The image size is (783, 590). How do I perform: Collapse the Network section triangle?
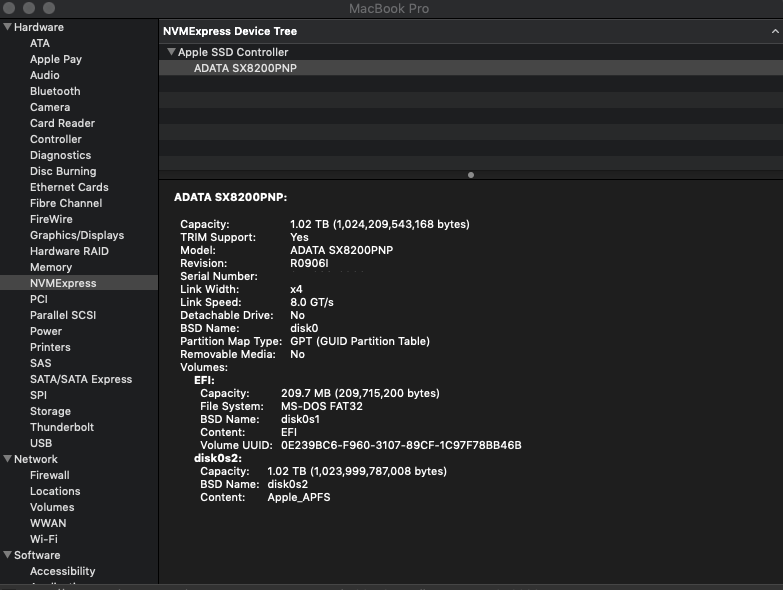(7, 459)
